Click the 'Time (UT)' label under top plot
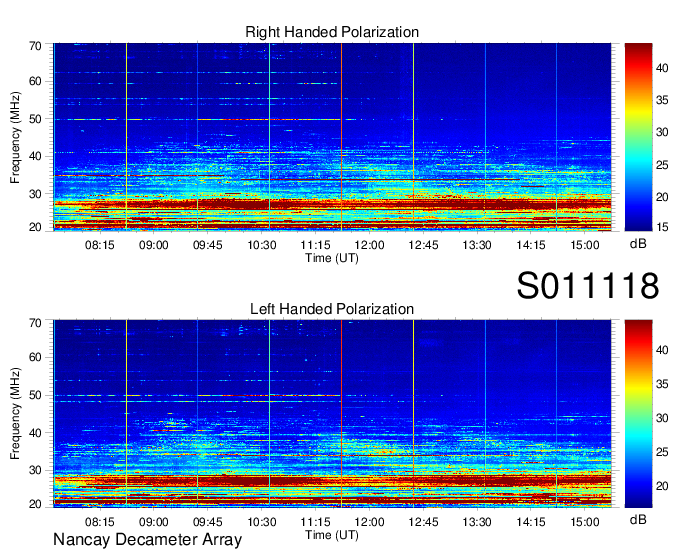 (332, 258)
